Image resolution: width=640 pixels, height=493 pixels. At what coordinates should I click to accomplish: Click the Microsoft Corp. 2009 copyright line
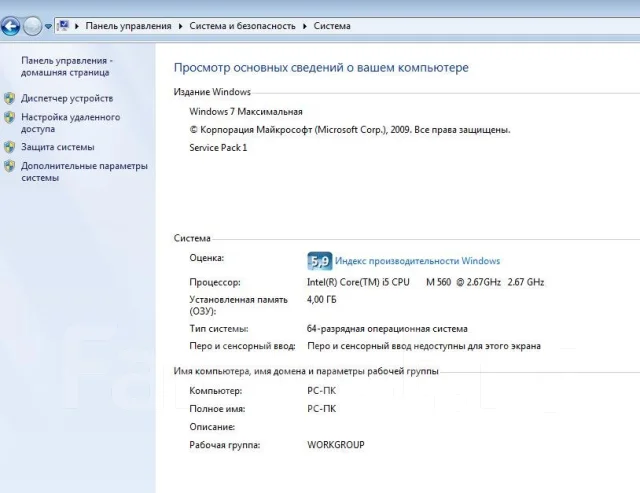(x=350, y=130)
